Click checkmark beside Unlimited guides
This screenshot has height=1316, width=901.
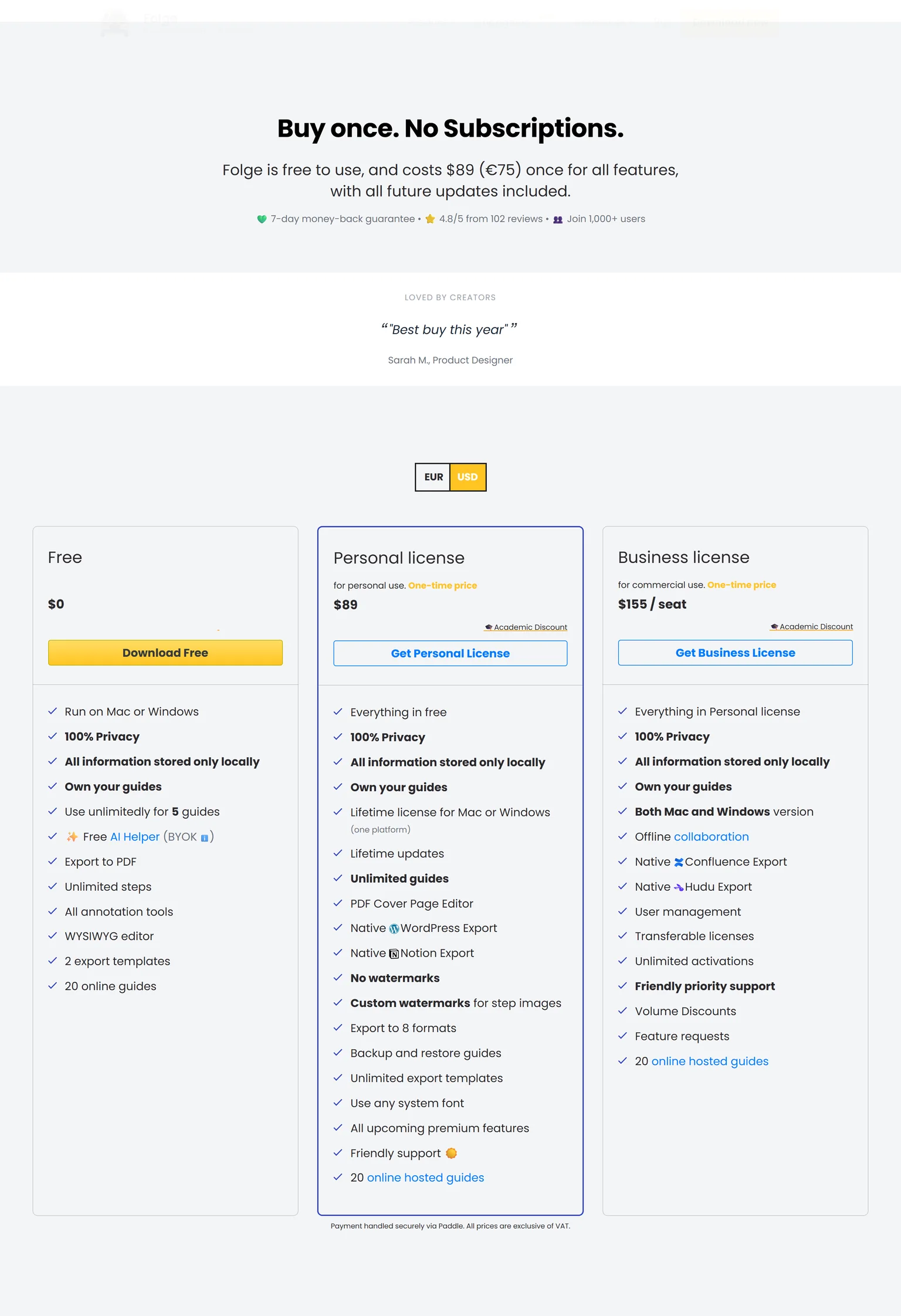click(x=338, y=878)
